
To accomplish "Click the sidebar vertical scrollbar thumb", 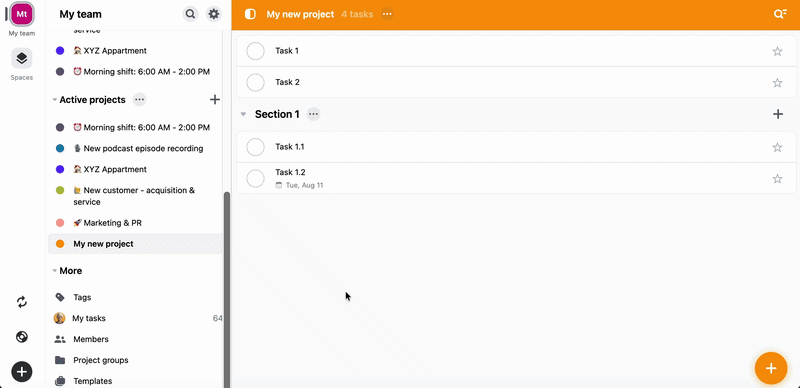I will 227,289.
